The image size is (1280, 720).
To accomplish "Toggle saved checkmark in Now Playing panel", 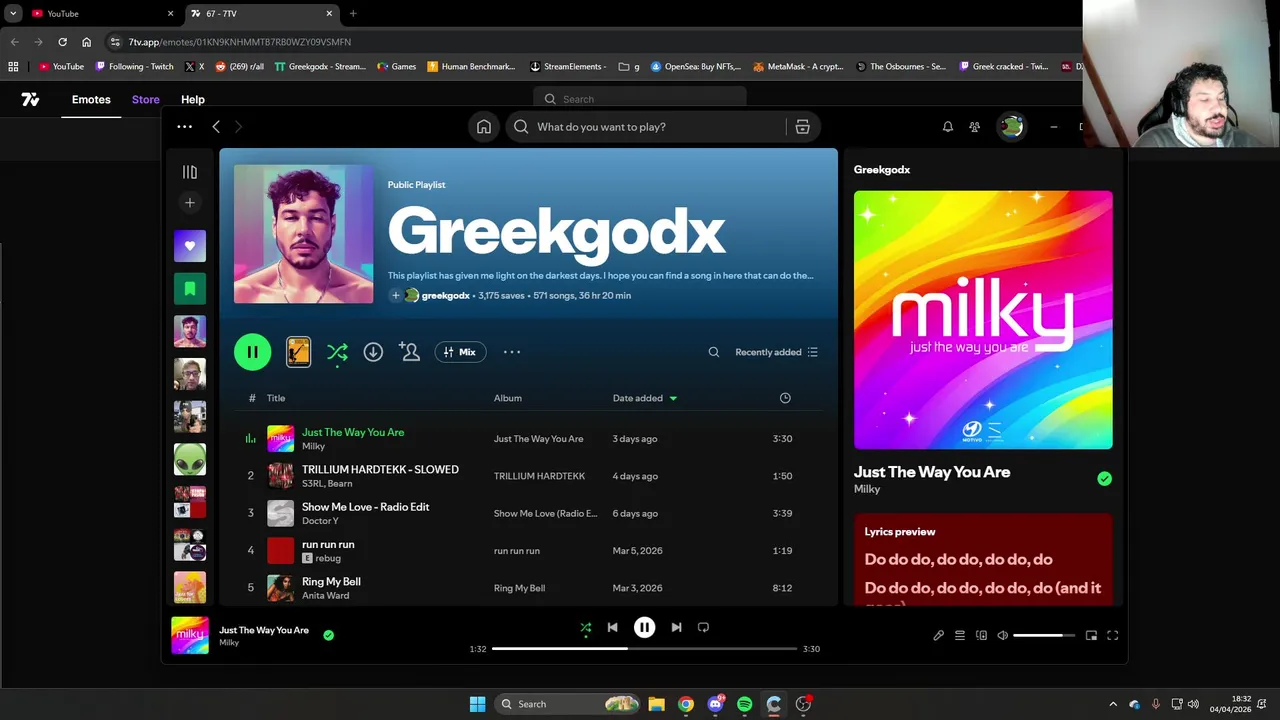I will tap(1104, 479).
